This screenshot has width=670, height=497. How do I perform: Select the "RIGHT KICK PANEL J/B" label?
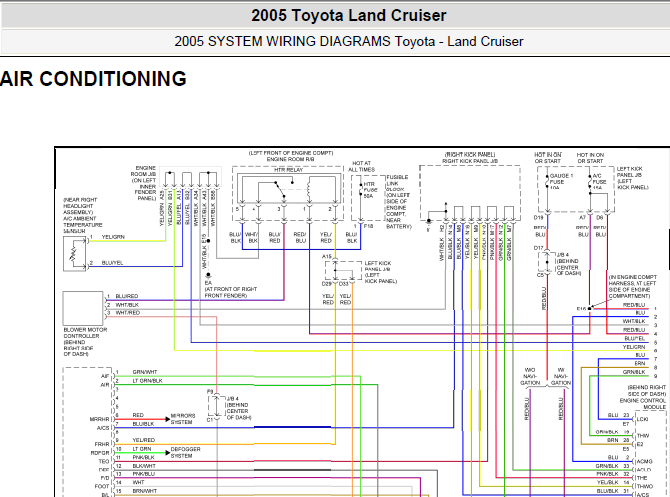pos(470,161)
